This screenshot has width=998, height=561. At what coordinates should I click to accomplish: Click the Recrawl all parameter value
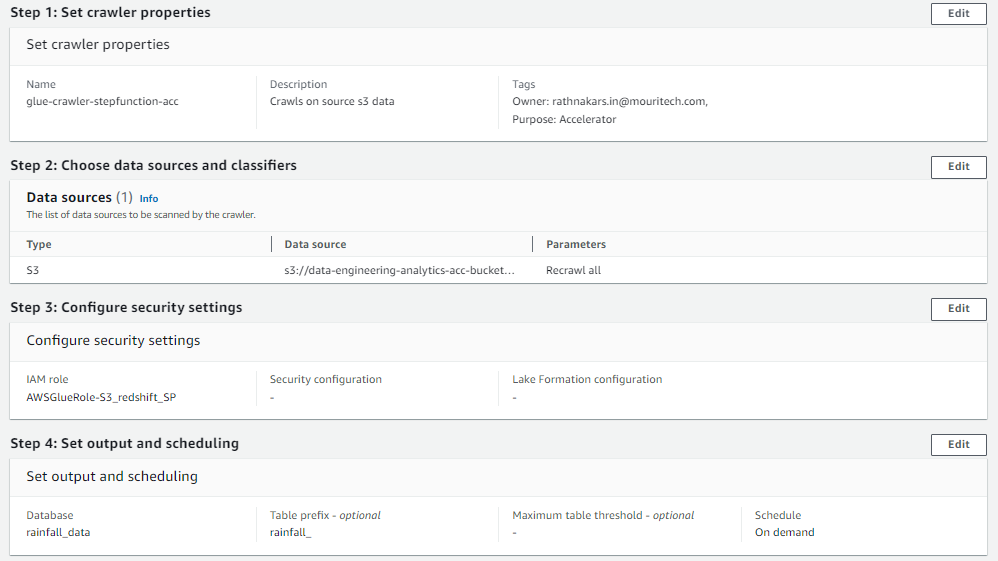(573, 270)
